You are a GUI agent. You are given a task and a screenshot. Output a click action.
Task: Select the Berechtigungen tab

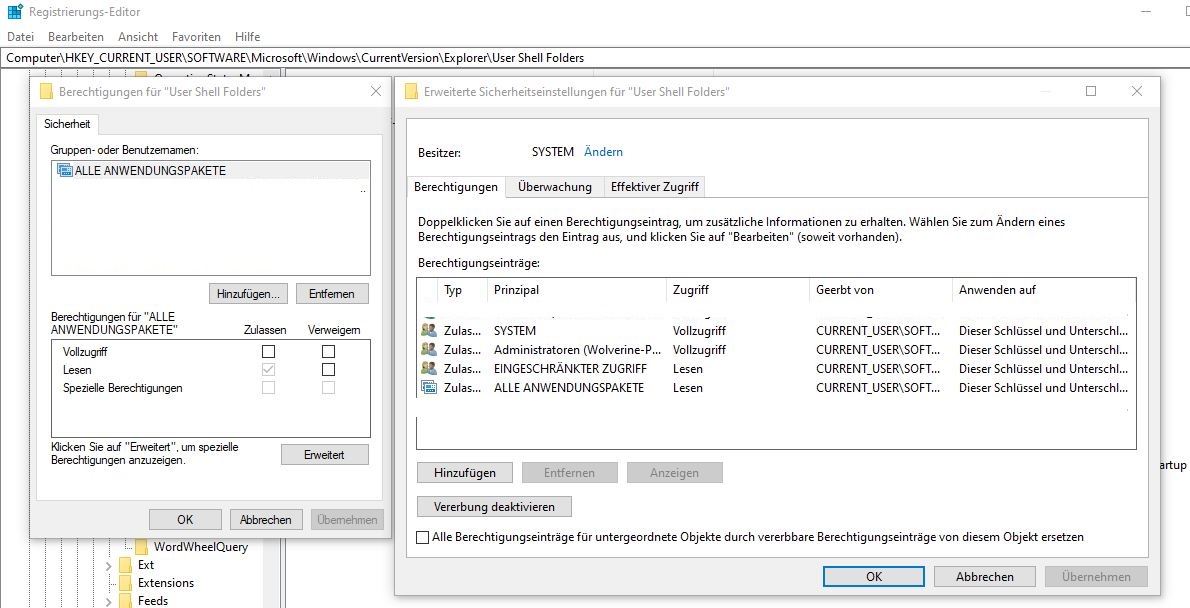coord(456,187)
